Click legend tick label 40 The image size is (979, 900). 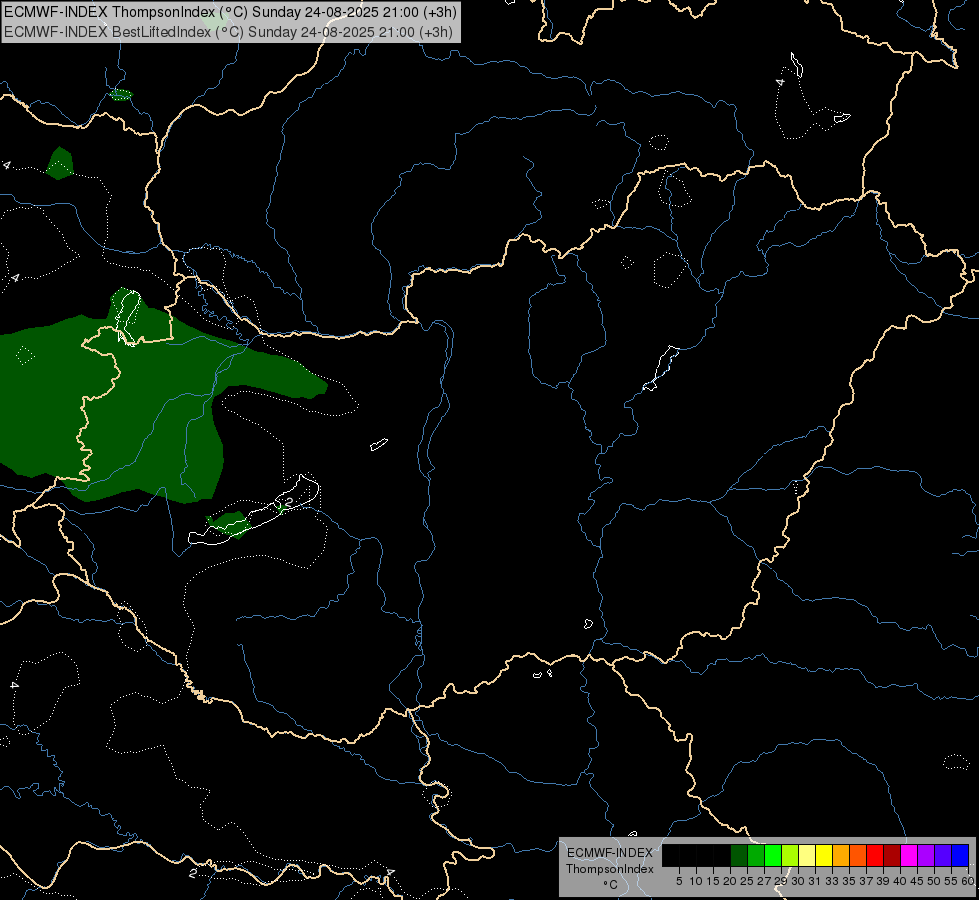click(x=900, y=881)
